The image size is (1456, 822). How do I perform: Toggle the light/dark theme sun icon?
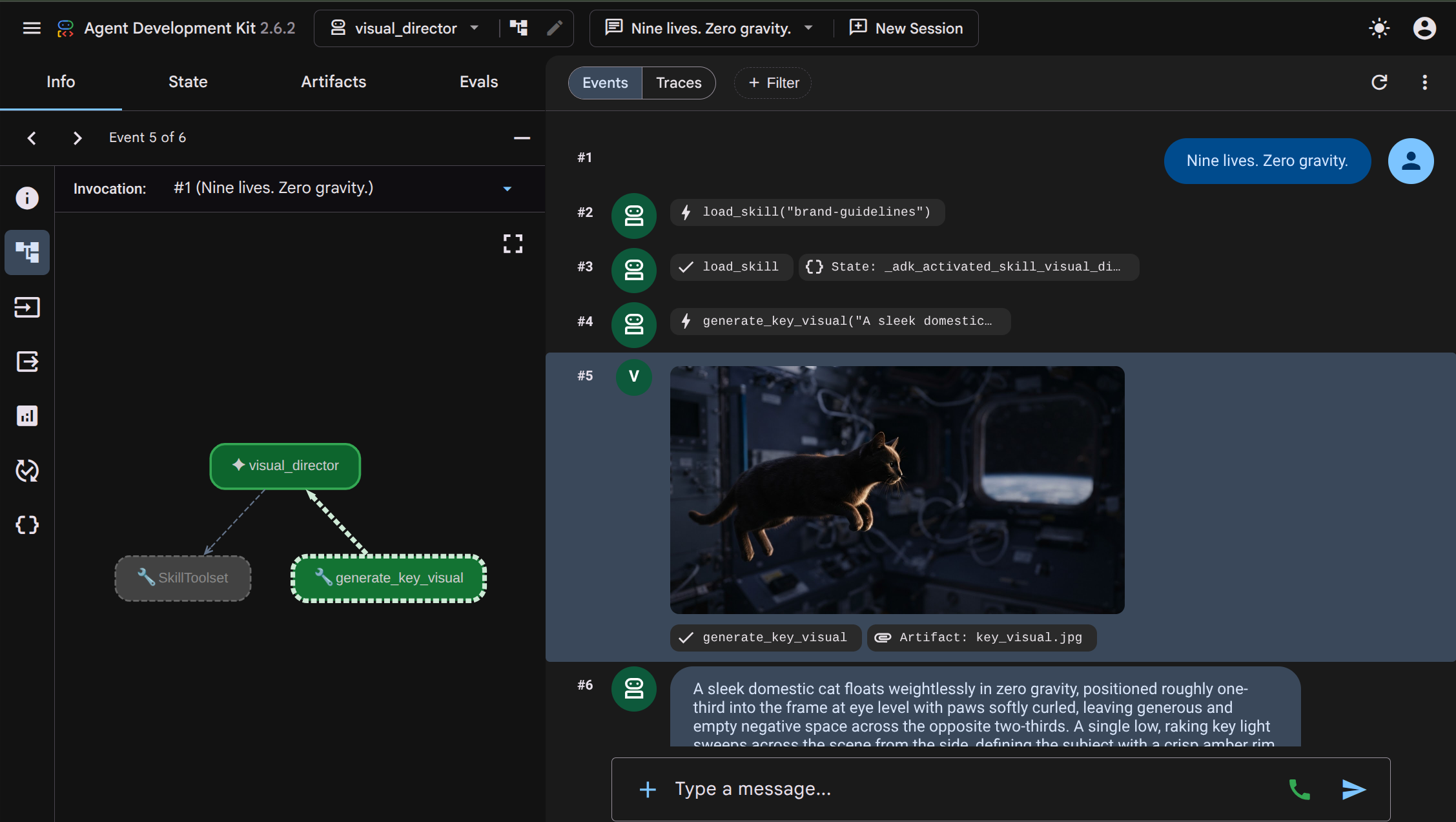[x=1379, y=28]
